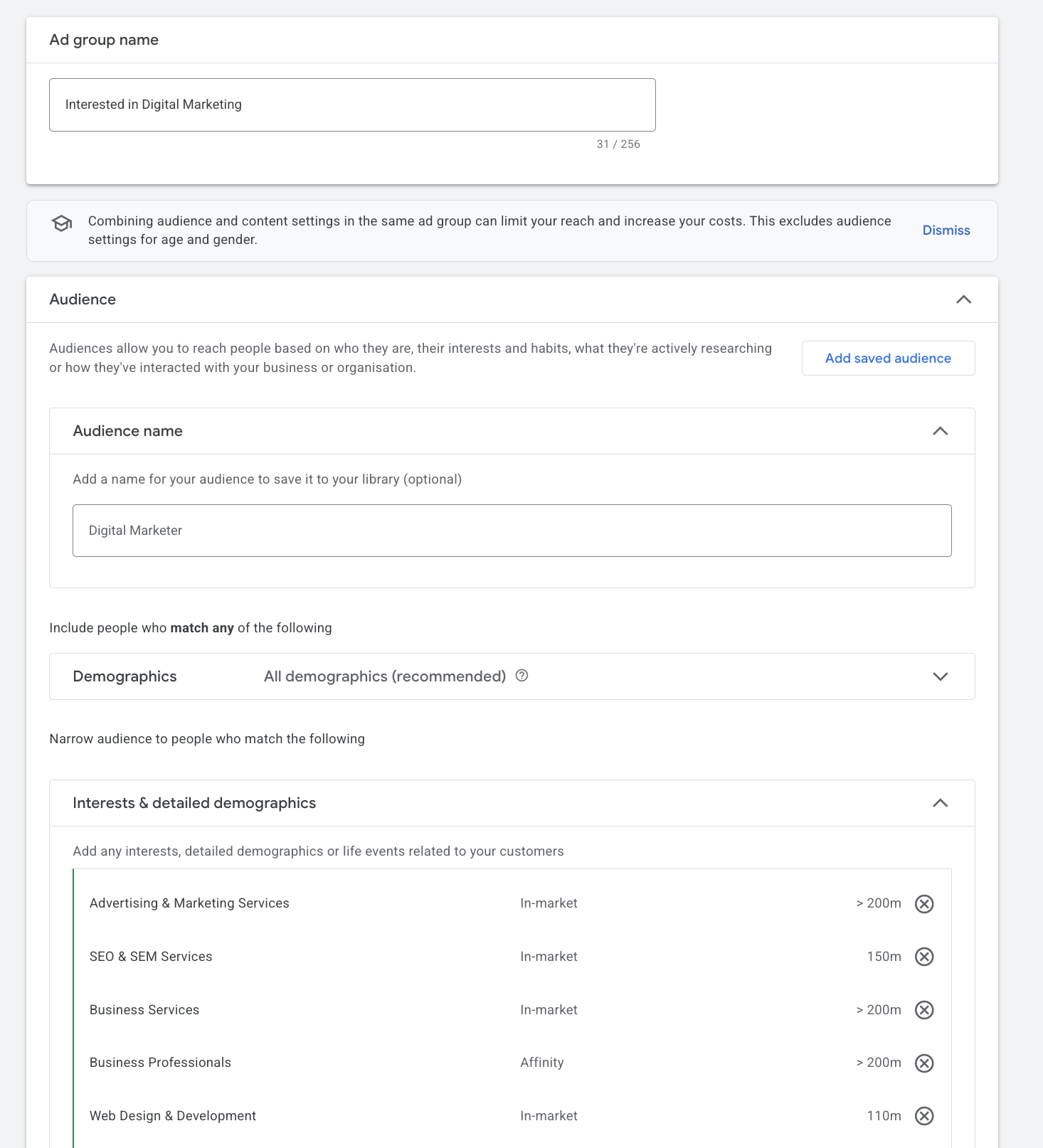Screen dimensions: 1043x1148
Task: Click the Affinity type label
Action: click(x=542, y=1063)
